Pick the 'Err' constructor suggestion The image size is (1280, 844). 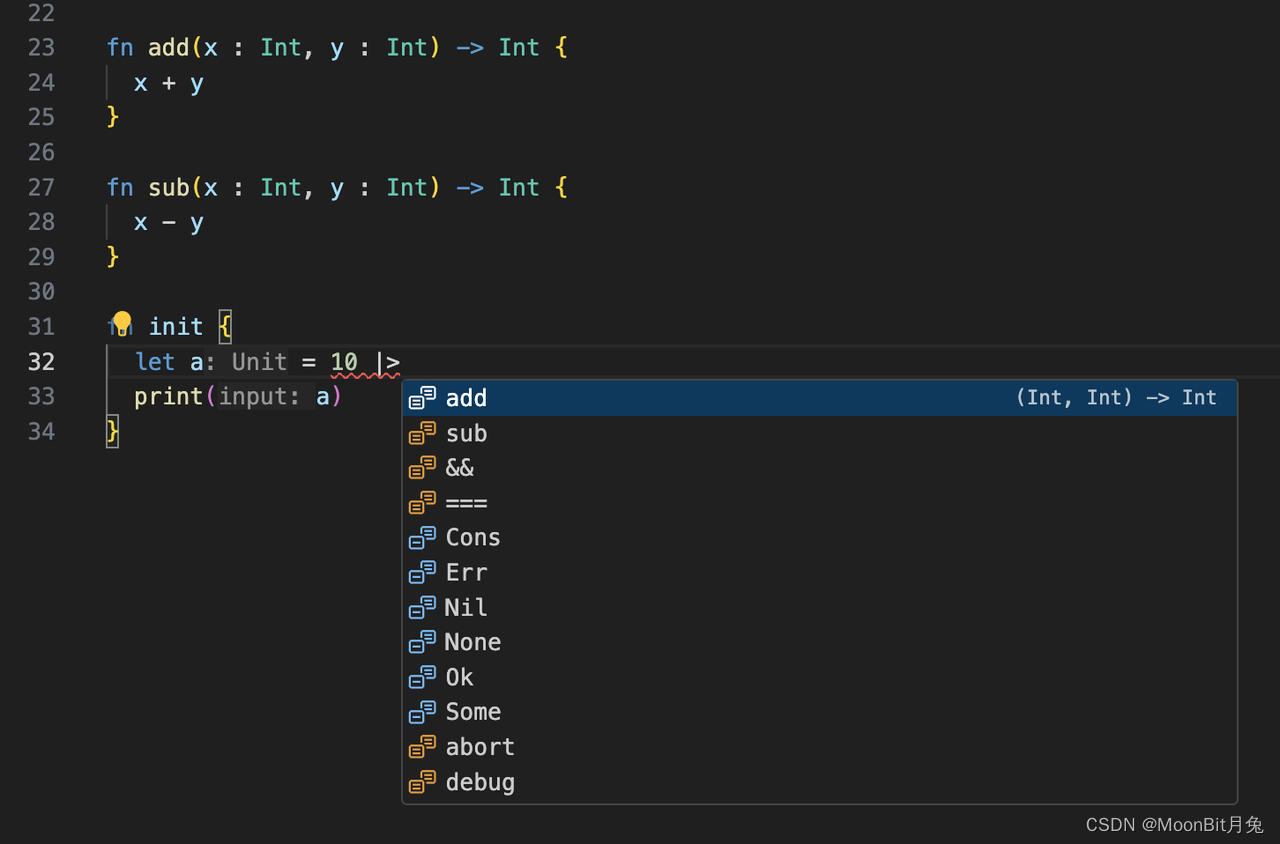pyautogui.click(x=819, y=573)
